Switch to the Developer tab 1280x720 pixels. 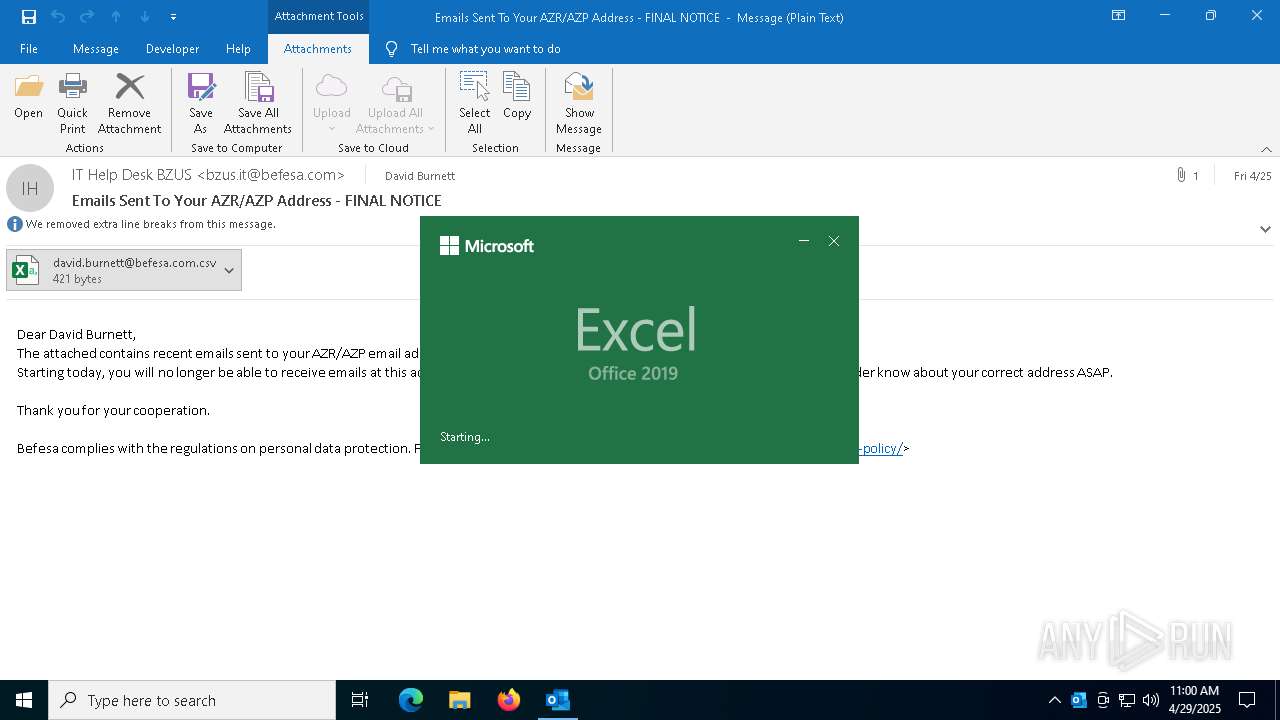pyautogui.click(x=172, y=49)
